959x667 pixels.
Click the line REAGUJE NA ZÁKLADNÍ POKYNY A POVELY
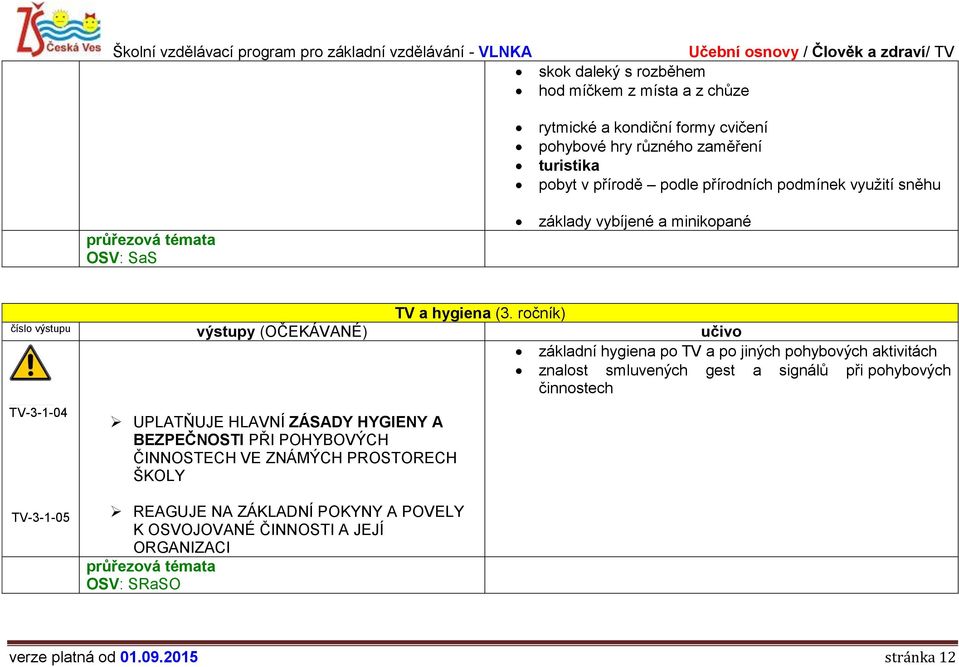coord(298,511)
